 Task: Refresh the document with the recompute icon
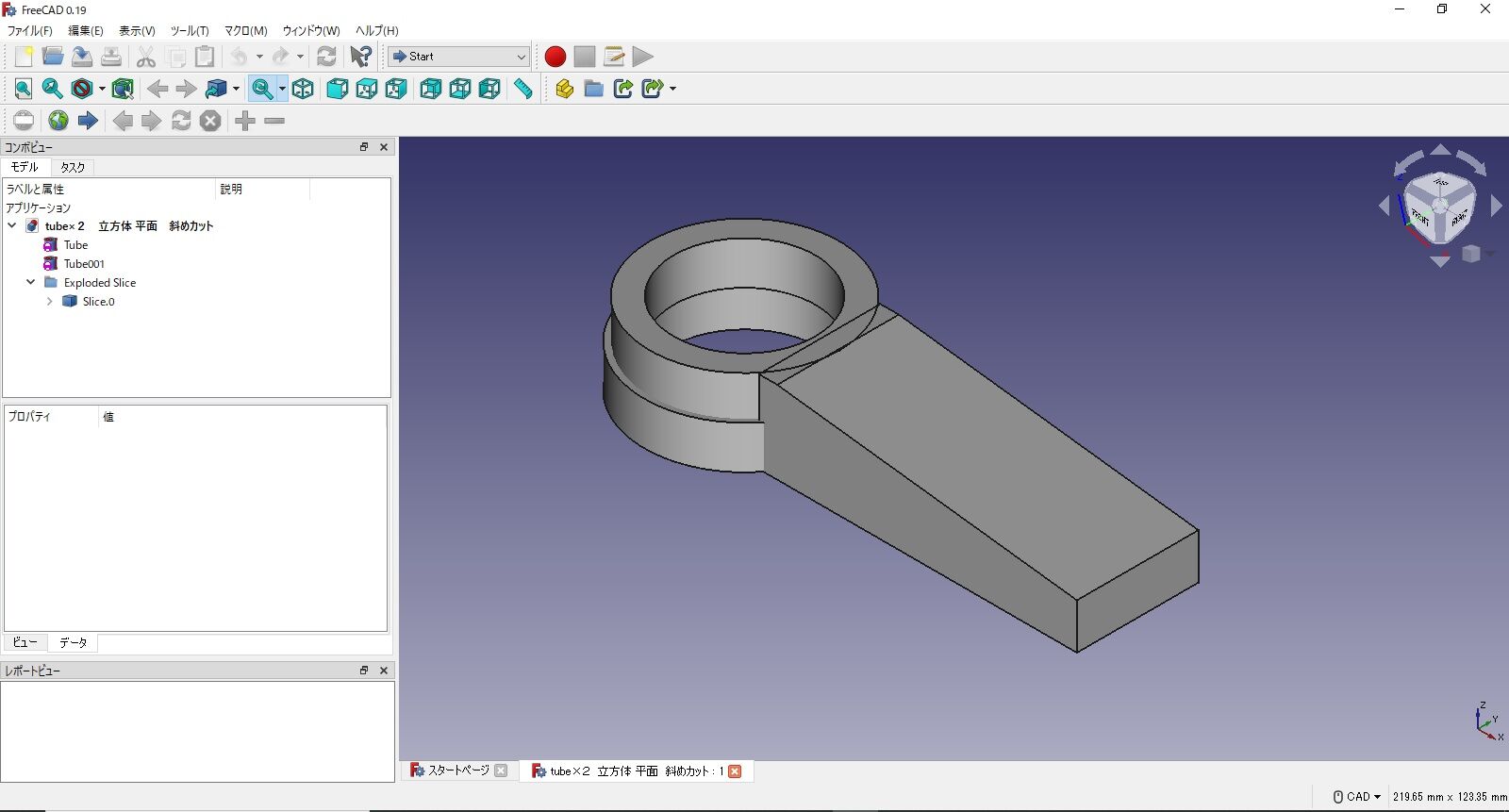326,57
